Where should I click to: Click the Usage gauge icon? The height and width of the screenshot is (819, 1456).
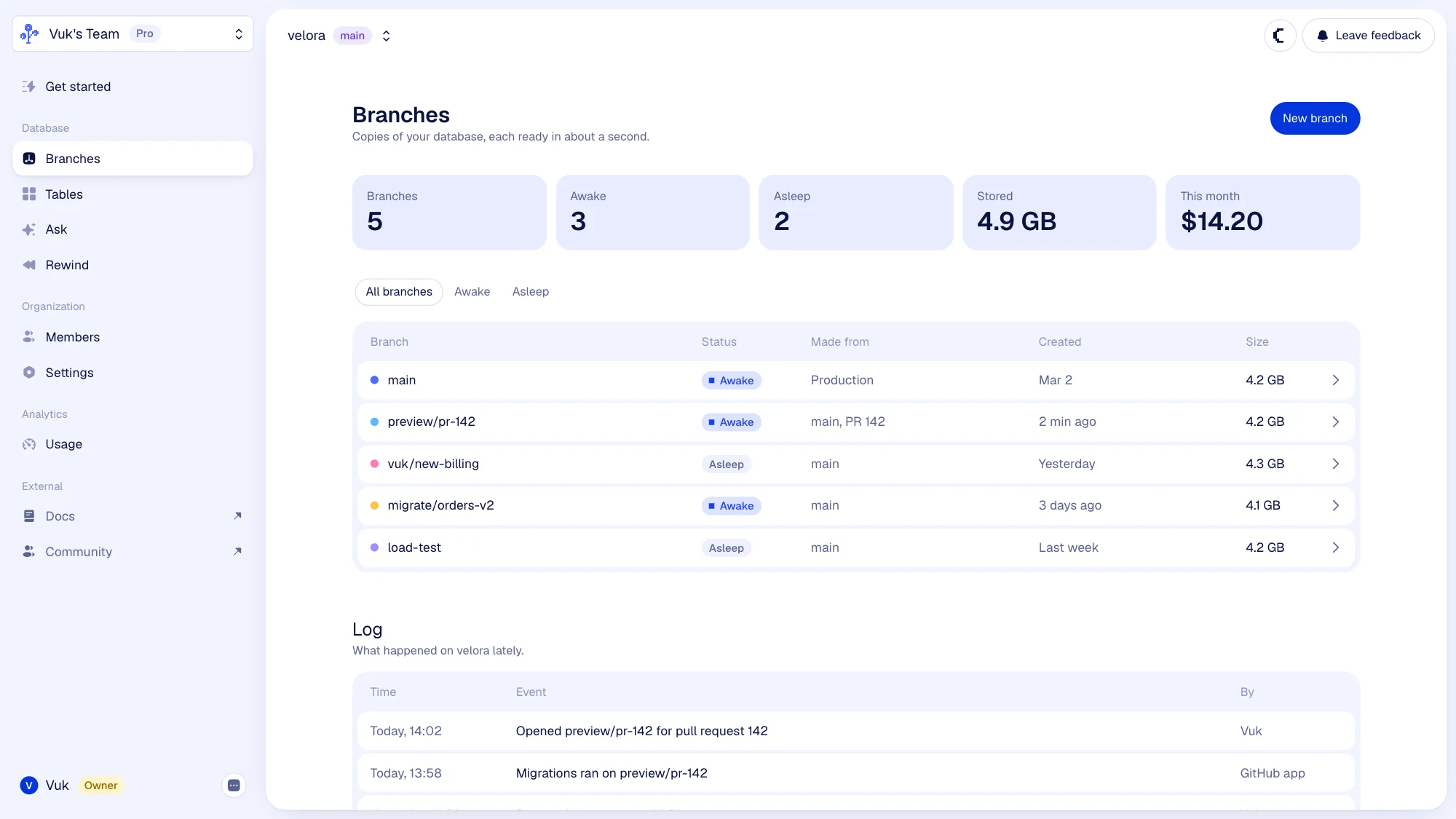point(29,444)
